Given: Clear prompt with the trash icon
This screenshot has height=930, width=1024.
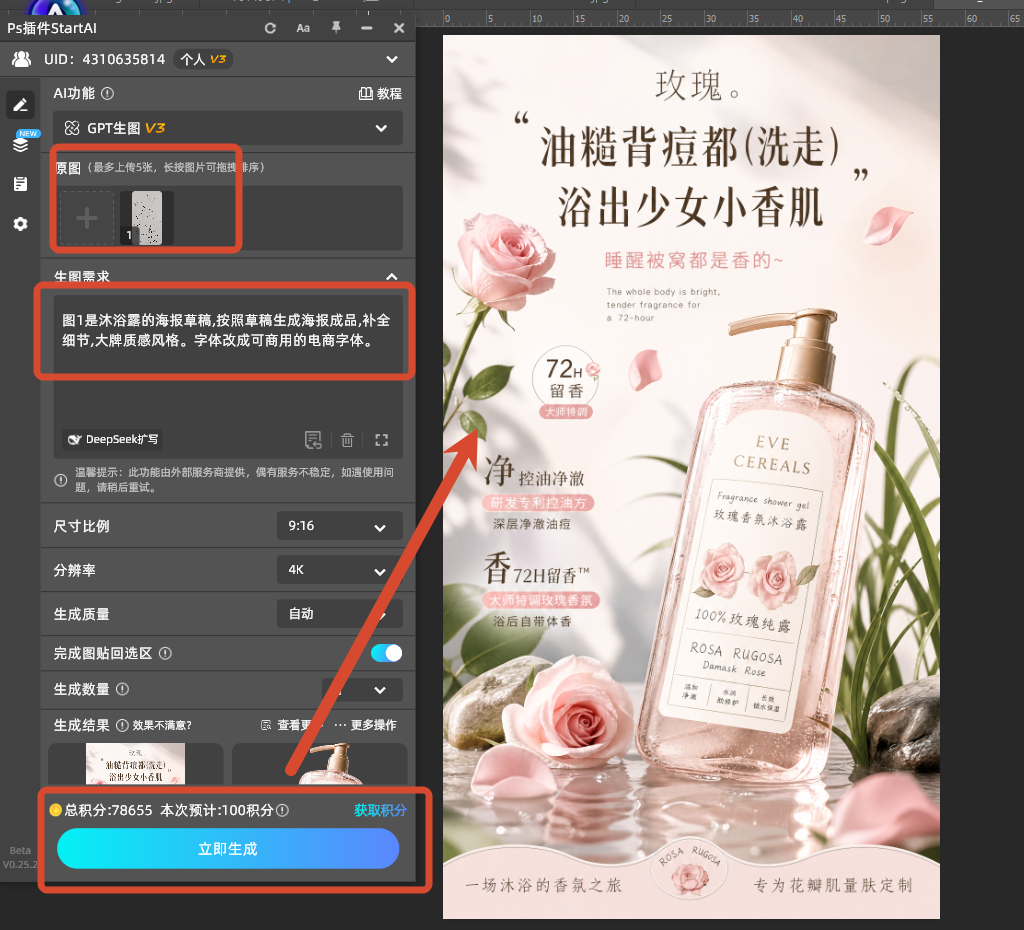Looking at the screenshot, I should pos(347,440).
